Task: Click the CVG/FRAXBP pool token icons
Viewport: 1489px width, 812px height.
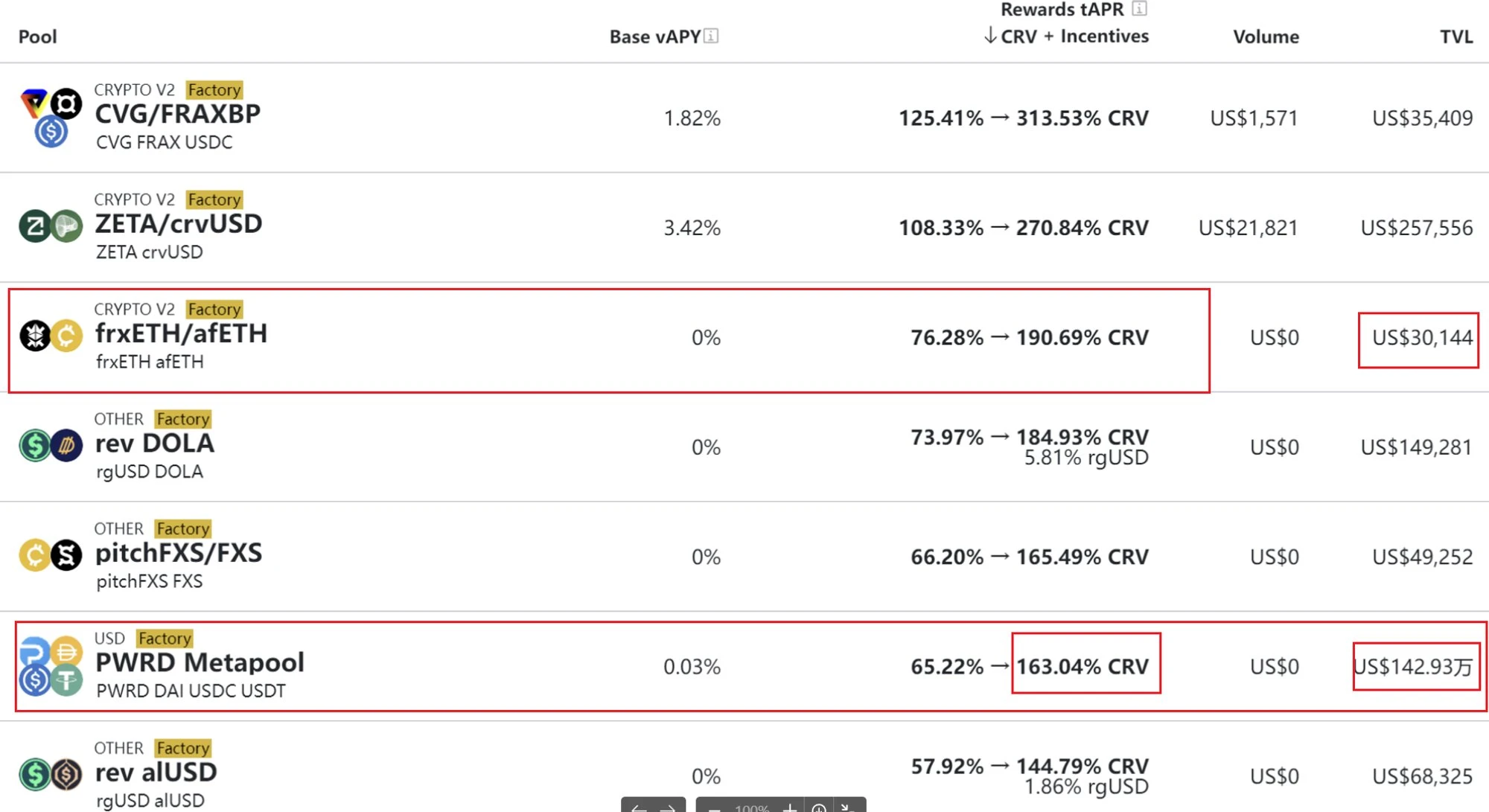Action: click(51, 118)
